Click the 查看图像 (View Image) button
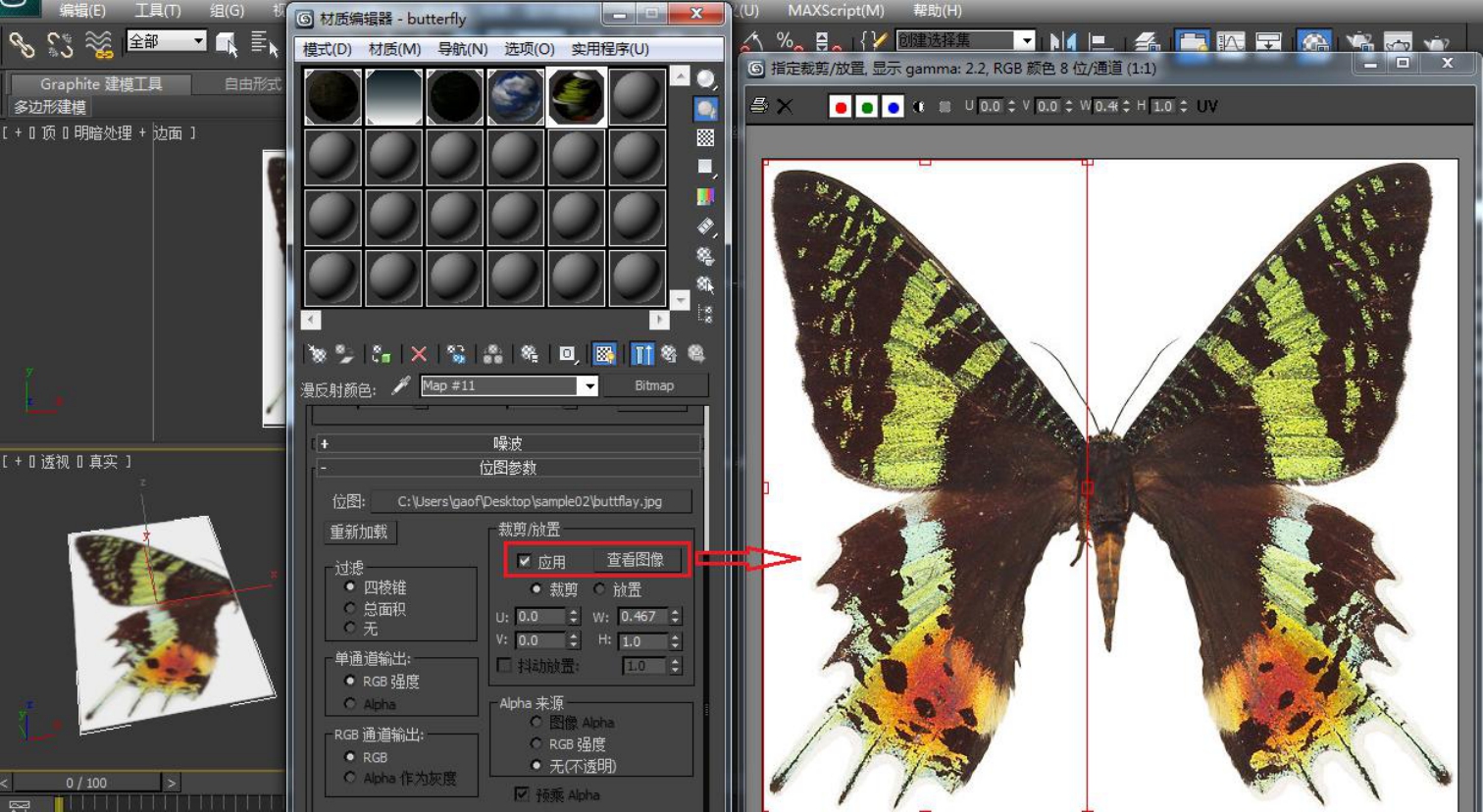Viewport: 1483px width, 812px height. (x=636, y=560)
